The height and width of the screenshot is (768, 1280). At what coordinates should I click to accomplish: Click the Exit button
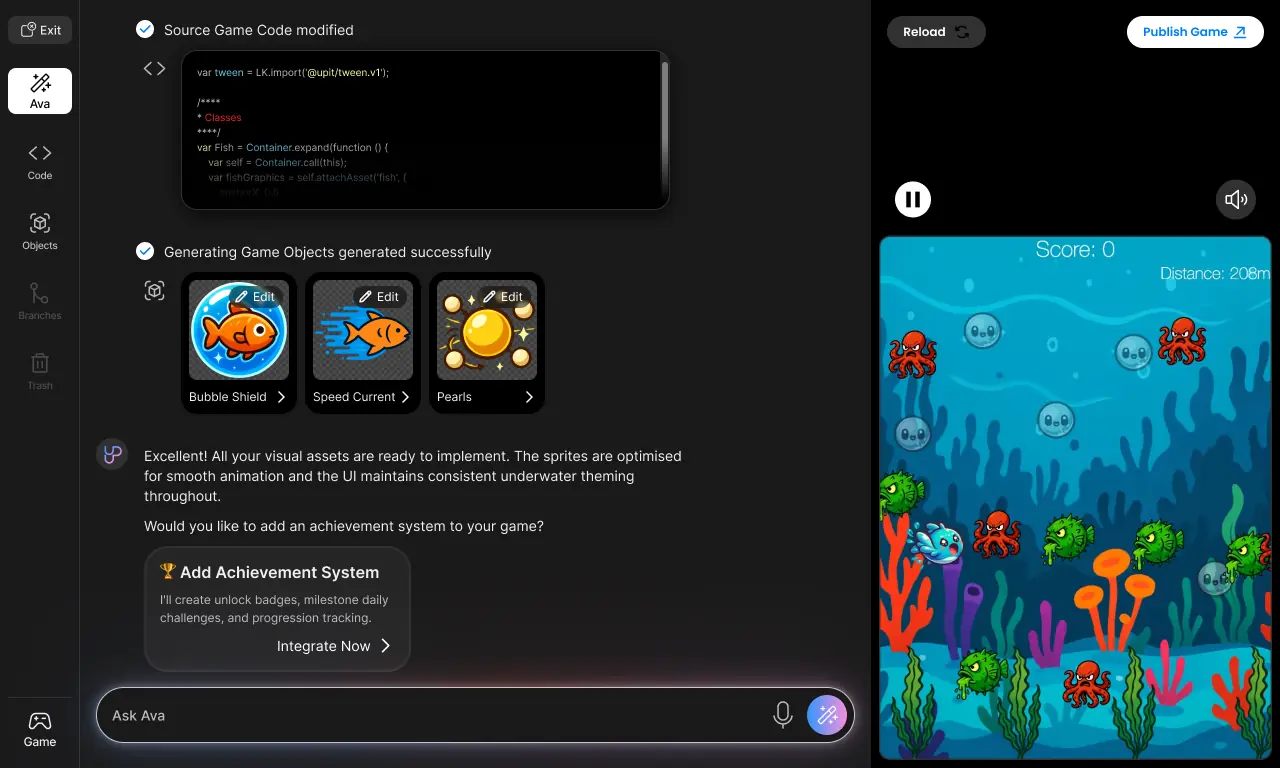click(40, 30)
